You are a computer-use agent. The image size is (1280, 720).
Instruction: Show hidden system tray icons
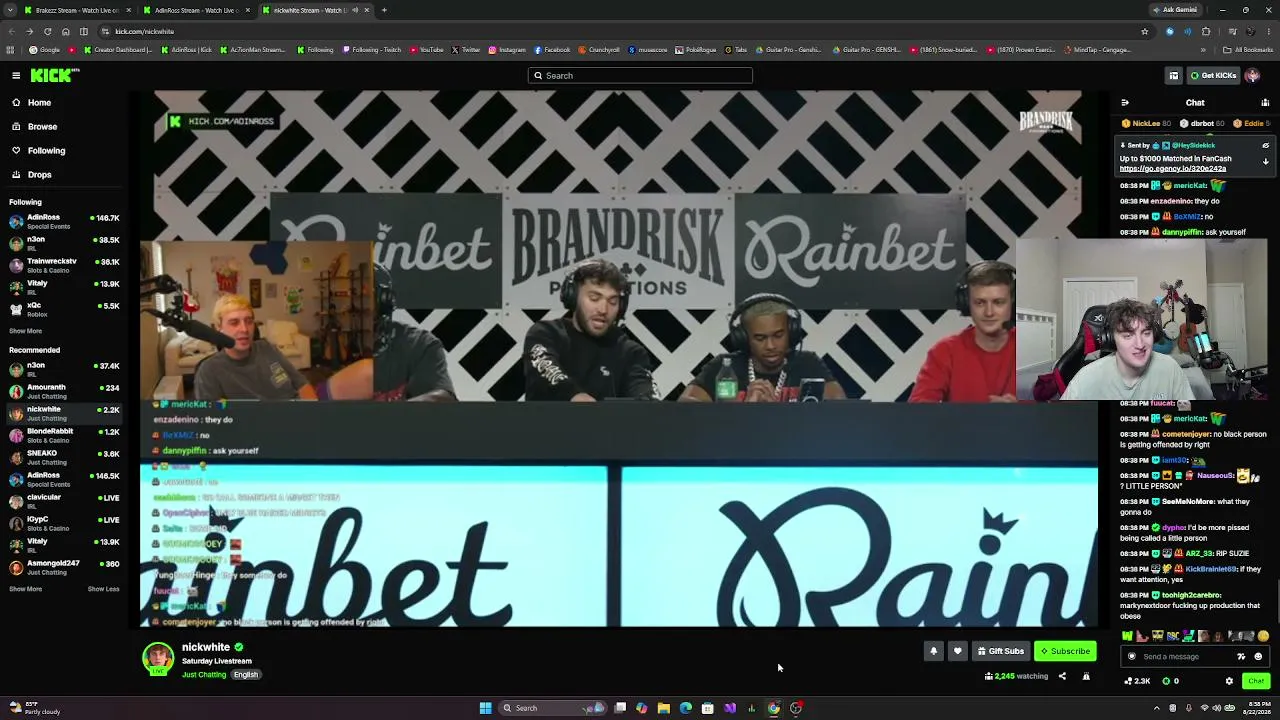(1157, 708)
